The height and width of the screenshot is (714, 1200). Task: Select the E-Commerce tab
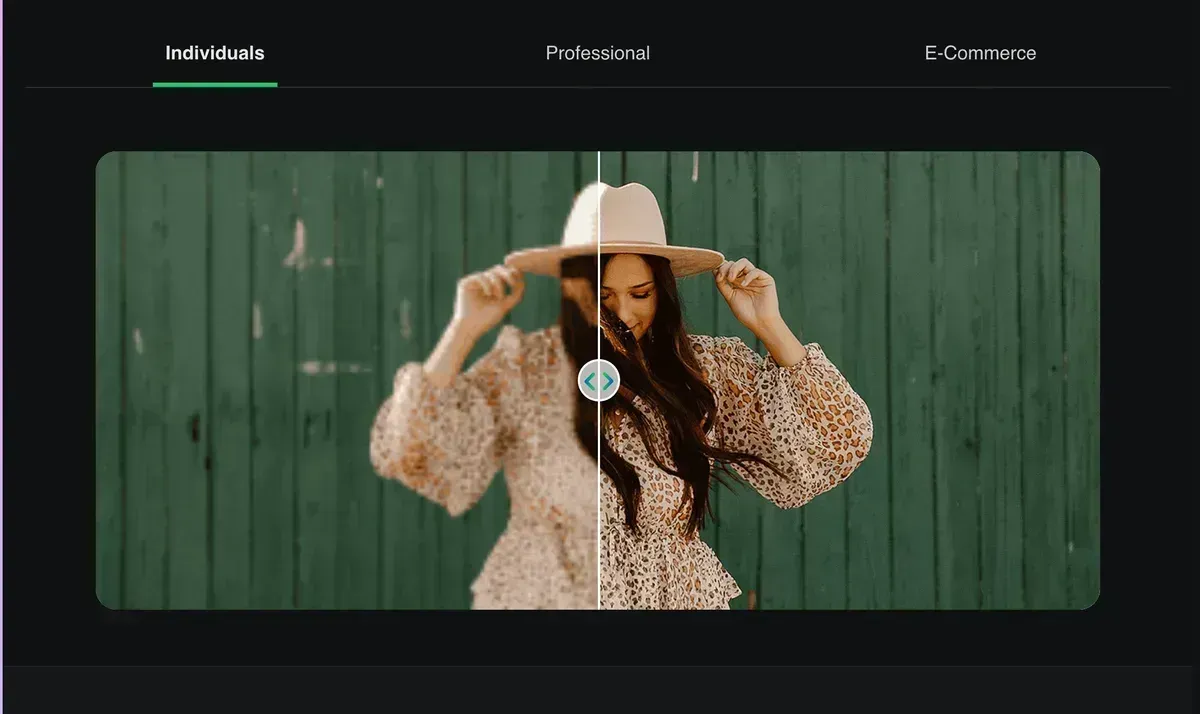click(x=980, y=53)
